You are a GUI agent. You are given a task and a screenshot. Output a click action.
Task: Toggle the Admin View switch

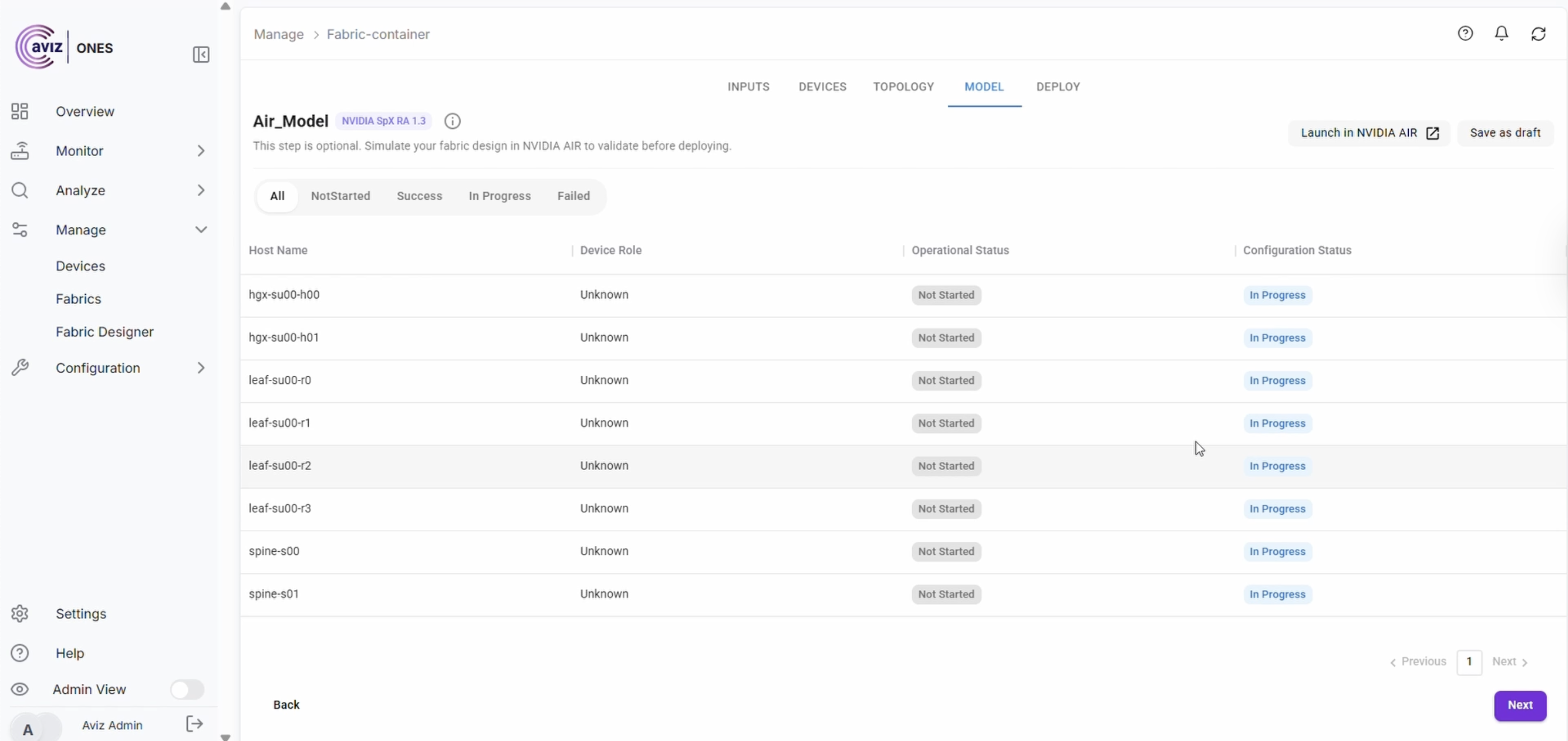[187, 689]
